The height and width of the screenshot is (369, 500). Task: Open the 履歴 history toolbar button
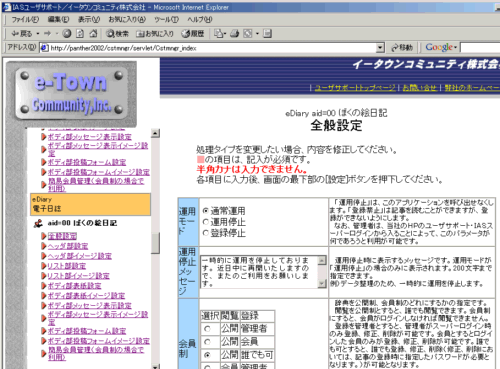[x=193, y=34]
